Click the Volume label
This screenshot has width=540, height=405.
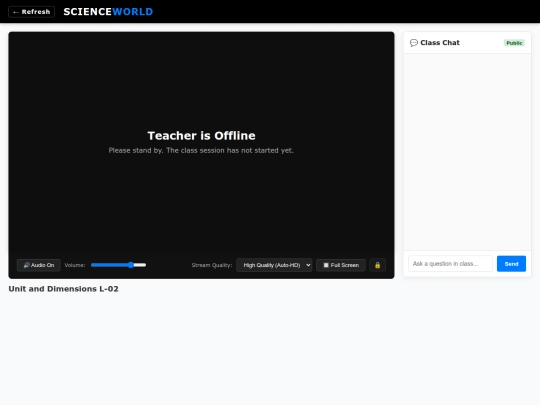[x=75, y=265]
